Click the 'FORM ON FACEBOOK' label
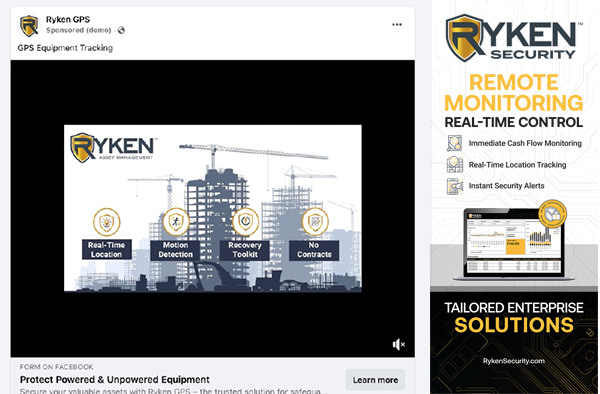600x394 pixels. pos(57,367)
